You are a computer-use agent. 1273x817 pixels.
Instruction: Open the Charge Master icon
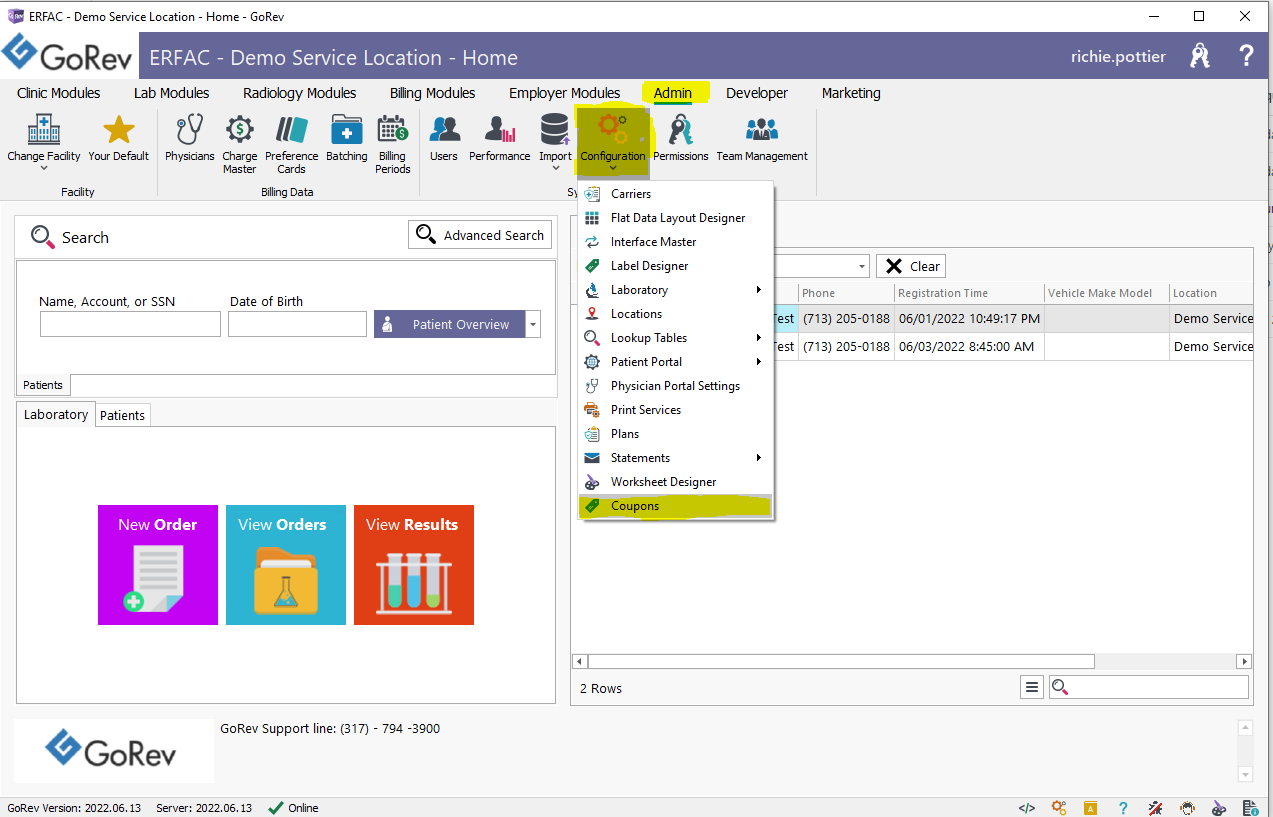coord(240,145)
